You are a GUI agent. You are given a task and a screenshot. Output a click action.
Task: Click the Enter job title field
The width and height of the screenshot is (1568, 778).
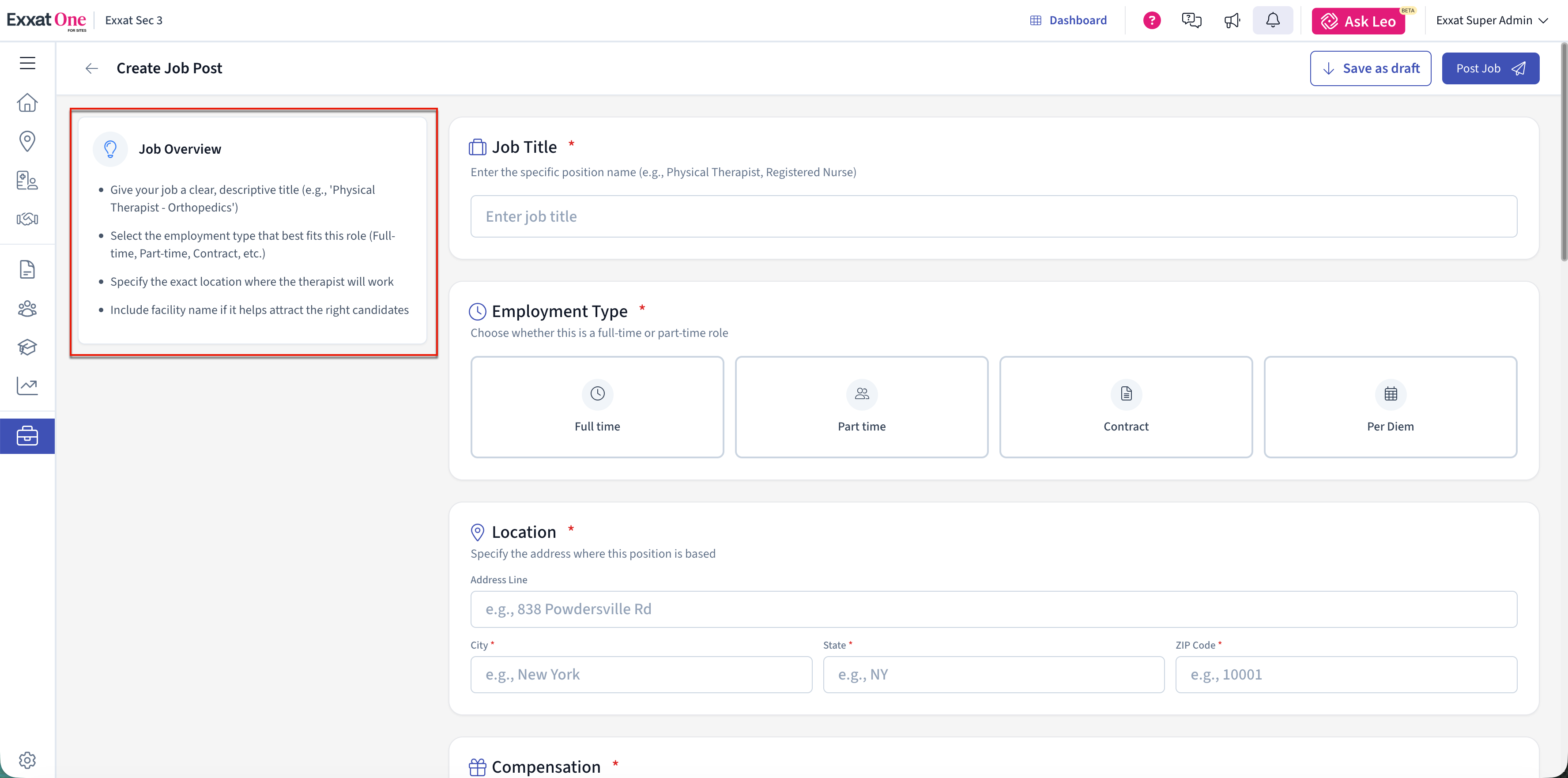(x=993, y=216)
